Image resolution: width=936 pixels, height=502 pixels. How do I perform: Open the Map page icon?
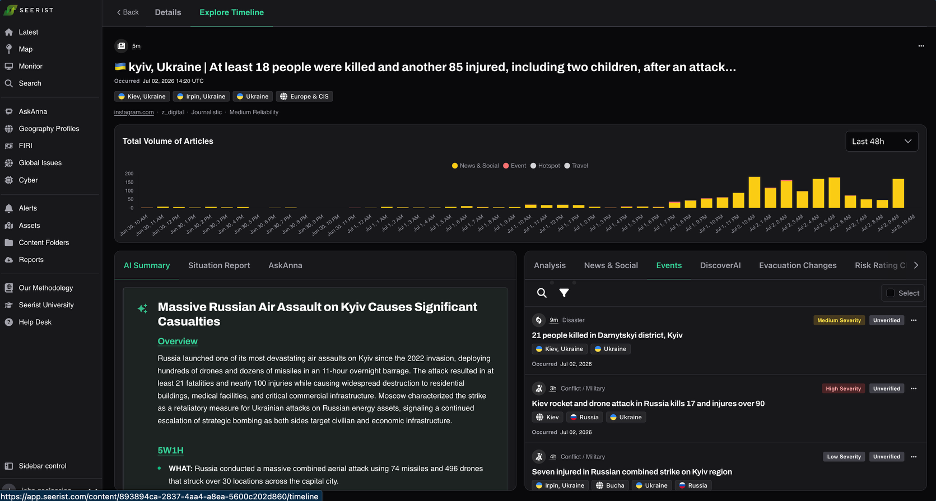pos(8,49)
